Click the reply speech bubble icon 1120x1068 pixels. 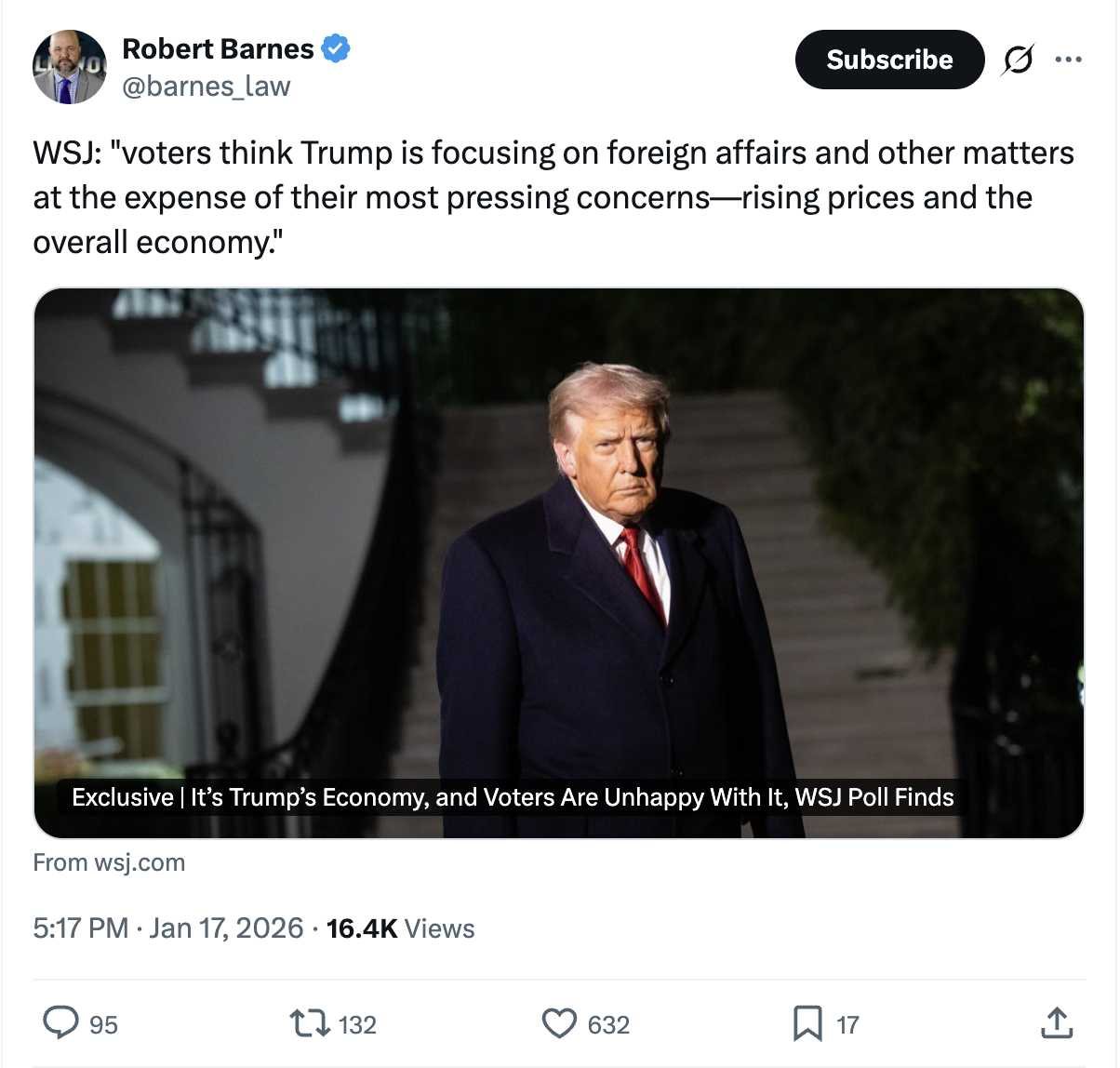coord(61,1022)
